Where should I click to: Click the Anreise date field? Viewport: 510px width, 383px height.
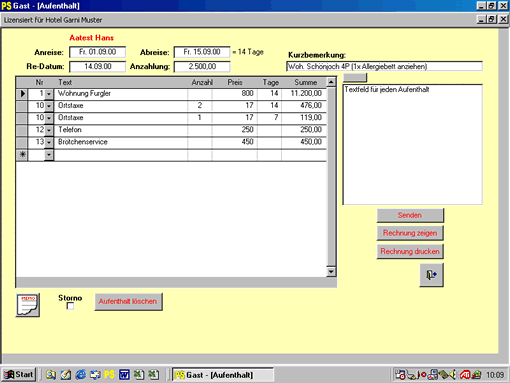tap(97, 52)
